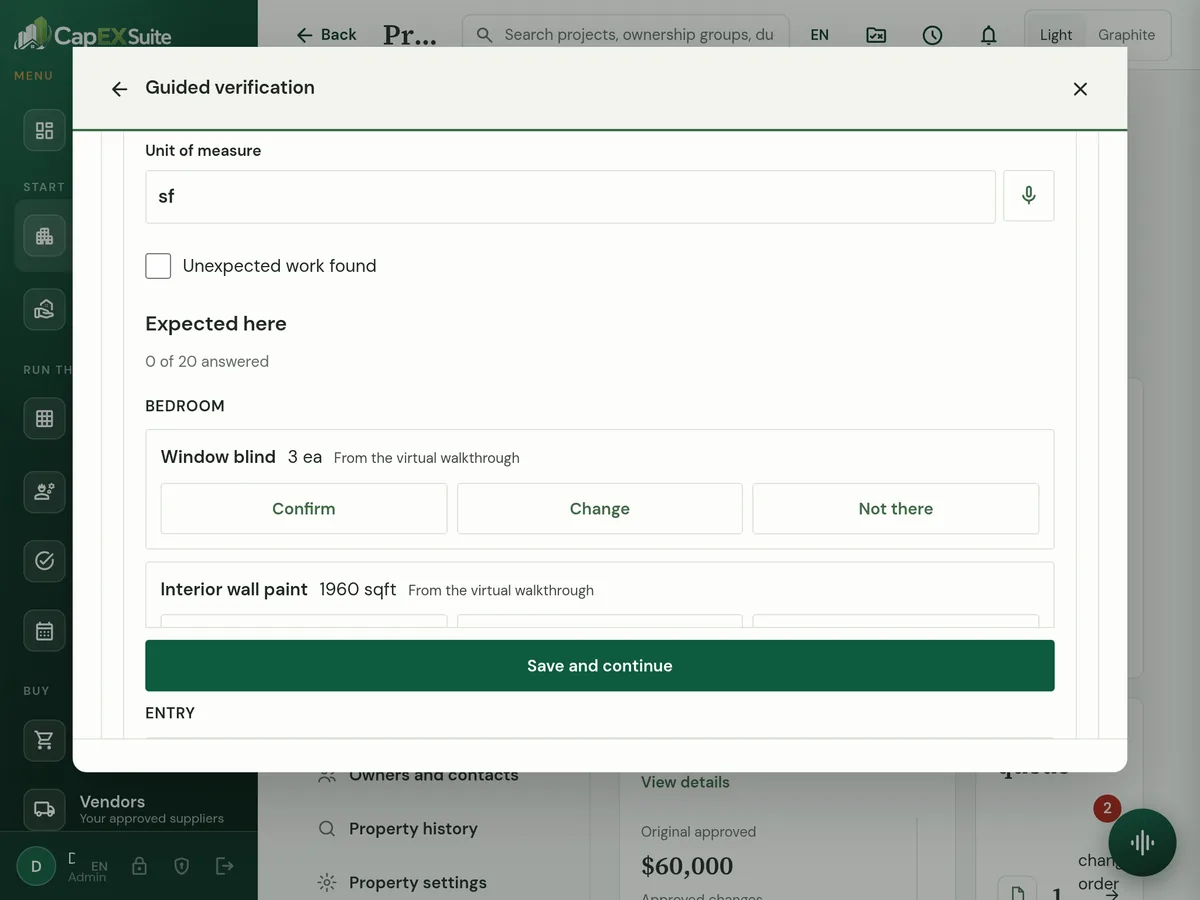
Task: Open the calendar icon in sidebar
Action: click(x=44, y=631)
